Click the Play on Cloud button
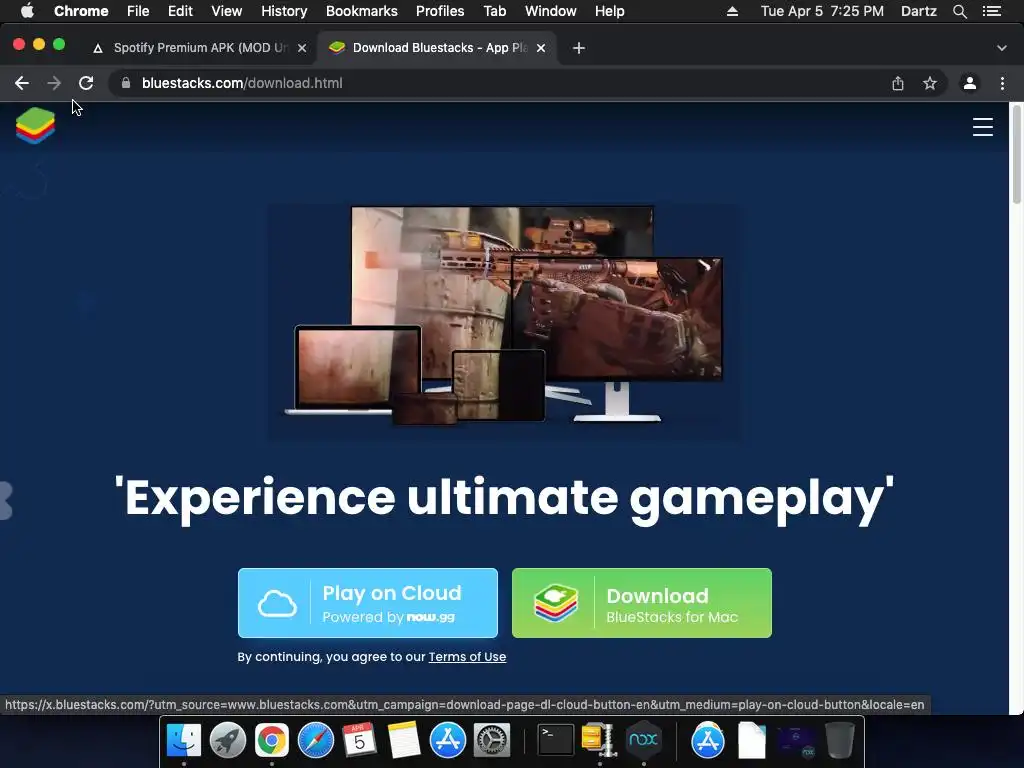 click(368, 603)
